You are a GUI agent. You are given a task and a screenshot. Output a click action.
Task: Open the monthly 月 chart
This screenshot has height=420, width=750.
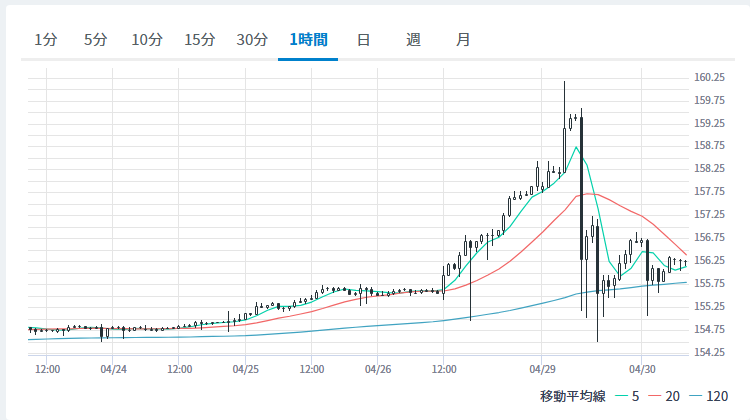(463, 40)
